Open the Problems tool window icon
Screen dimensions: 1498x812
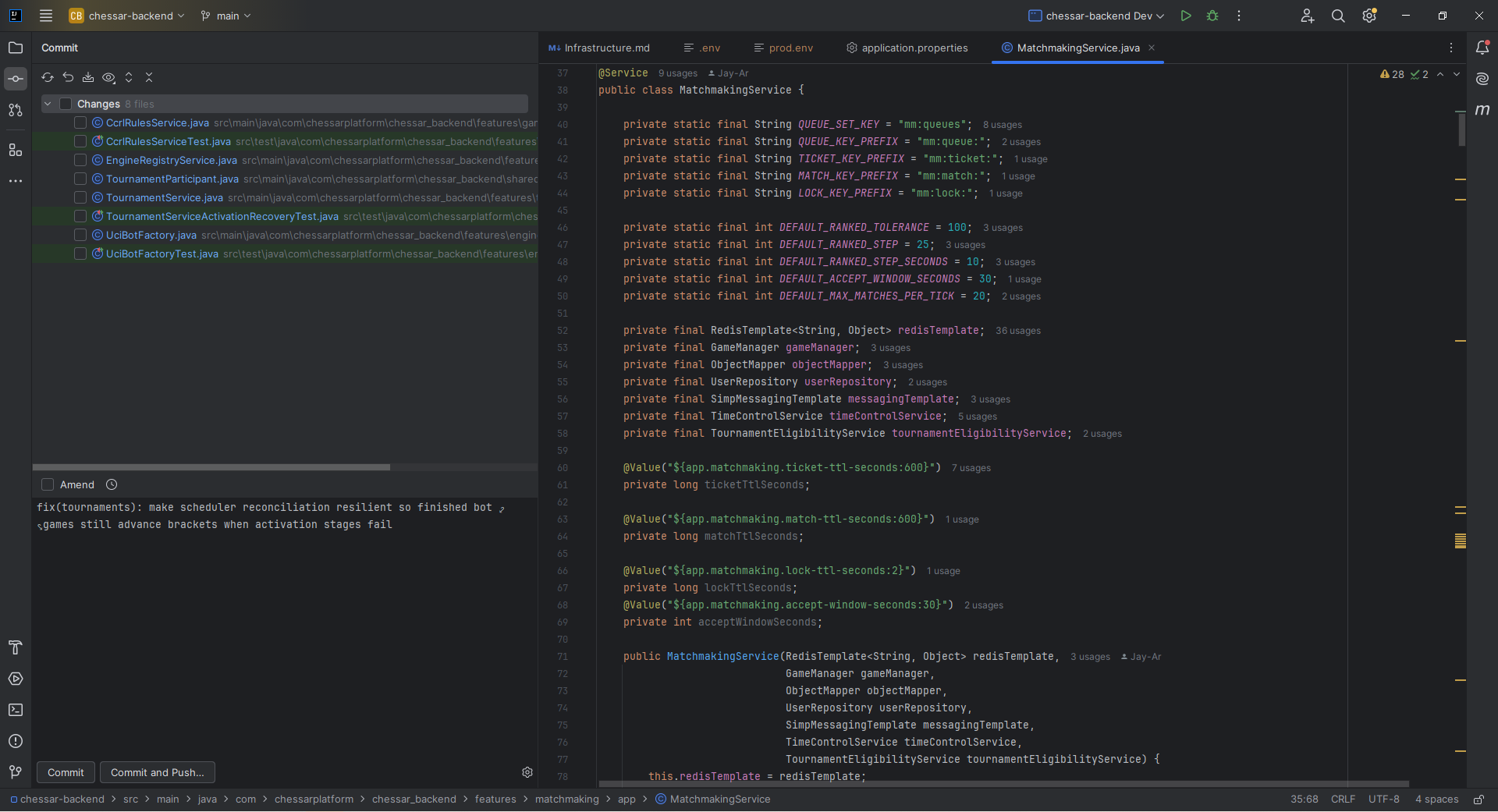pyautogui.click(x=16, y=741)
